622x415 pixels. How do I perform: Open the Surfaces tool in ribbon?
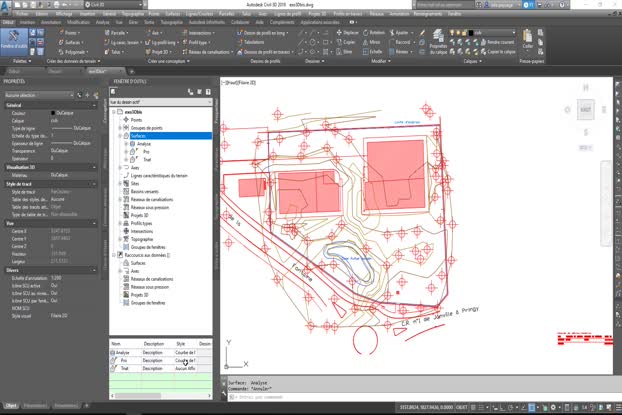[70, 42]
